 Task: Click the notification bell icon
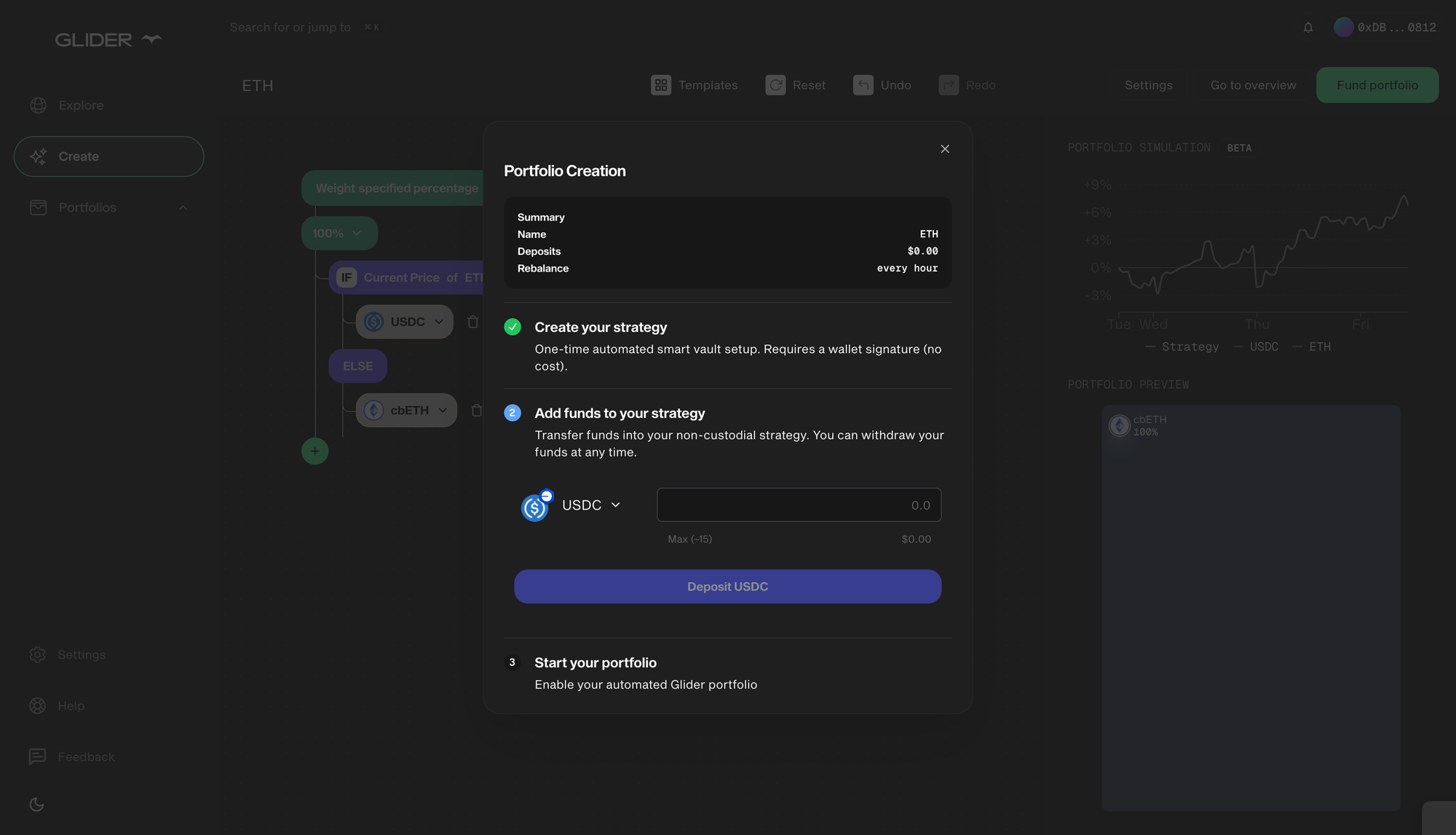coord(1308,28)
